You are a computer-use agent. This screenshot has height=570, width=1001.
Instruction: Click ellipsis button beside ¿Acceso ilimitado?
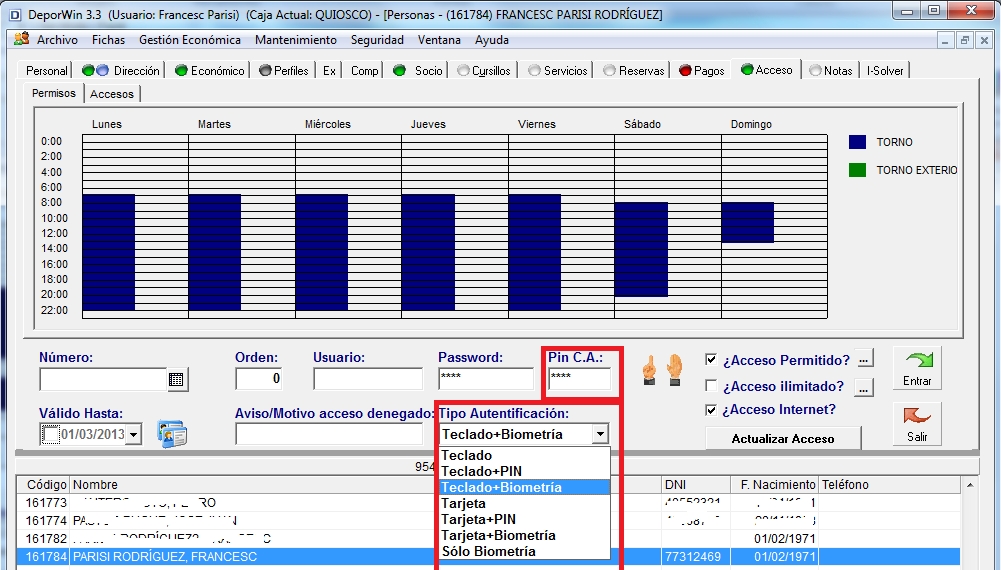(x=864, y=387)
